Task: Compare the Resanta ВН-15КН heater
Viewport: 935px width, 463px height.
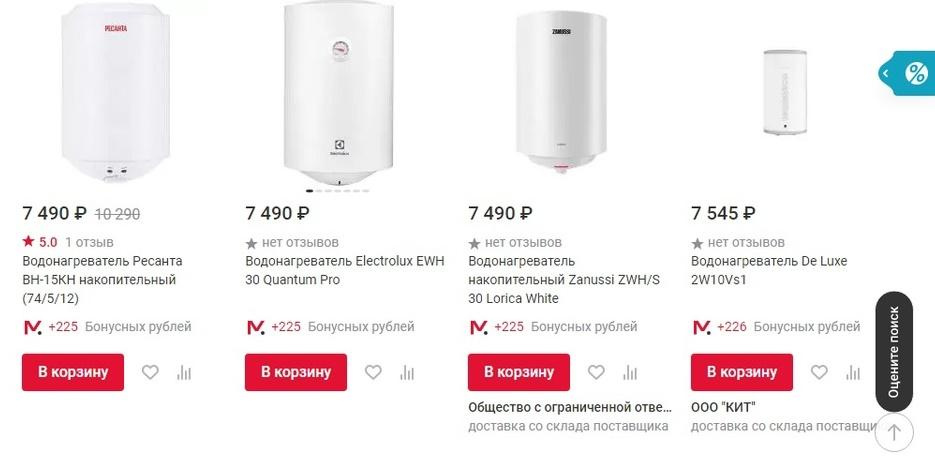Action: pos(184,372)
